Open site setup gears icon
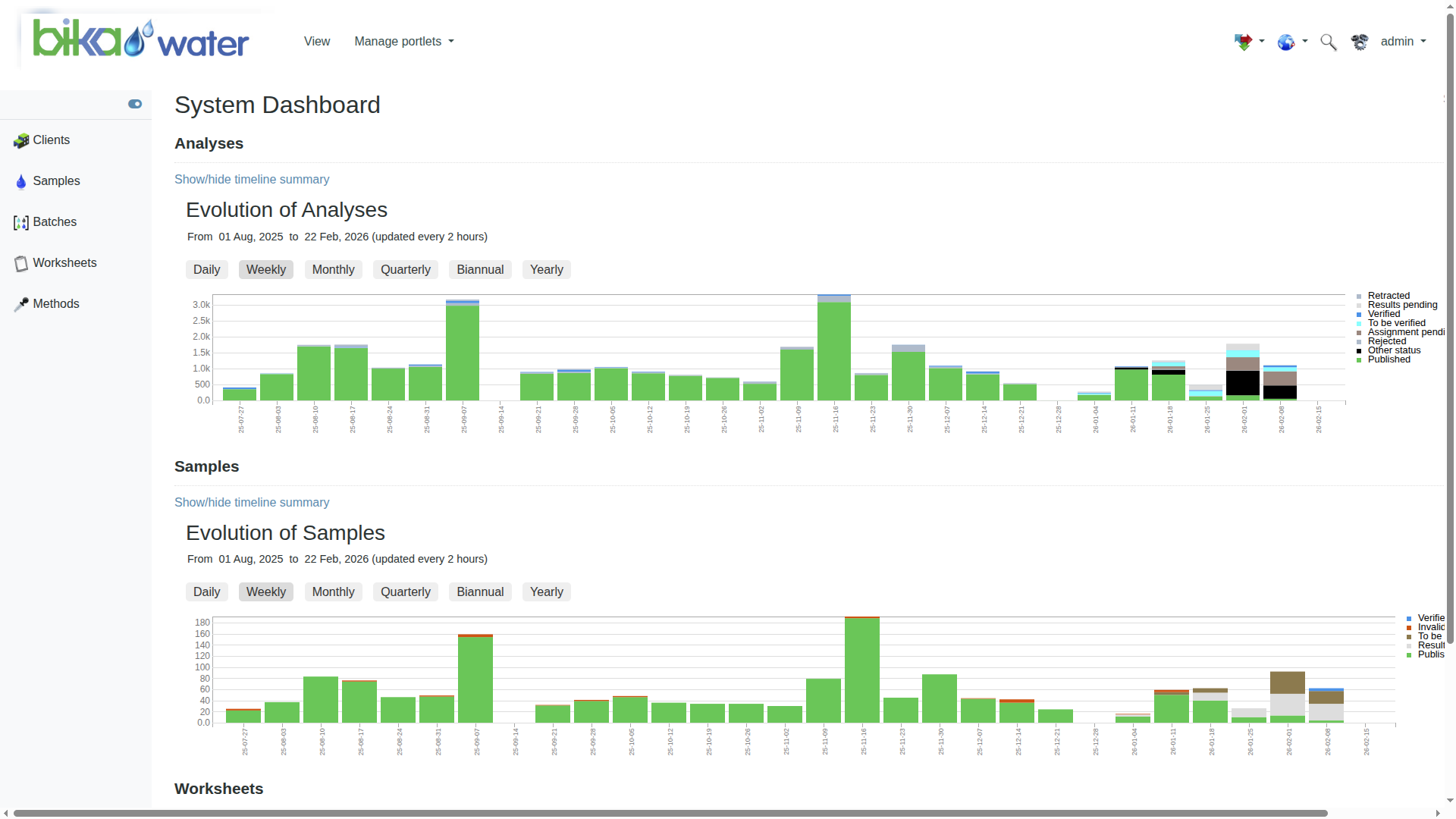Viewport: 1456px width, 819px height. (1360, 42)
